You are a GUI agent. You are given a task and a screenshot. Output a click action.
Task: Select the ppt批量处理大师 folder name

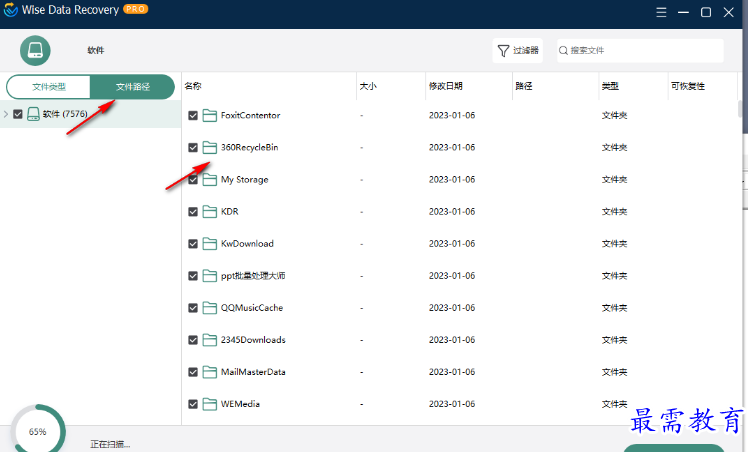click(253, 276)
